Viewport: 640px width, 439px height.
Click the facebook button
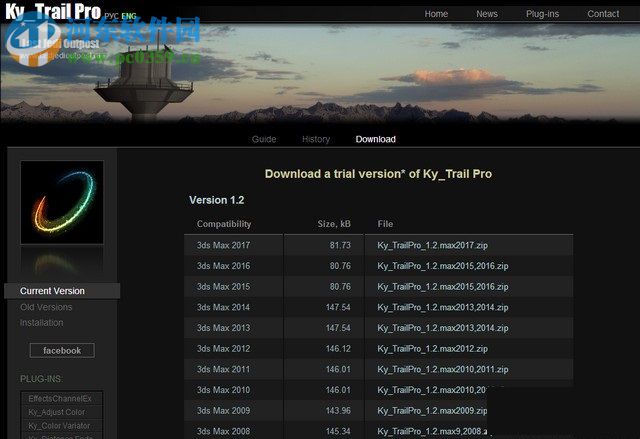click(x=62, y=350)
